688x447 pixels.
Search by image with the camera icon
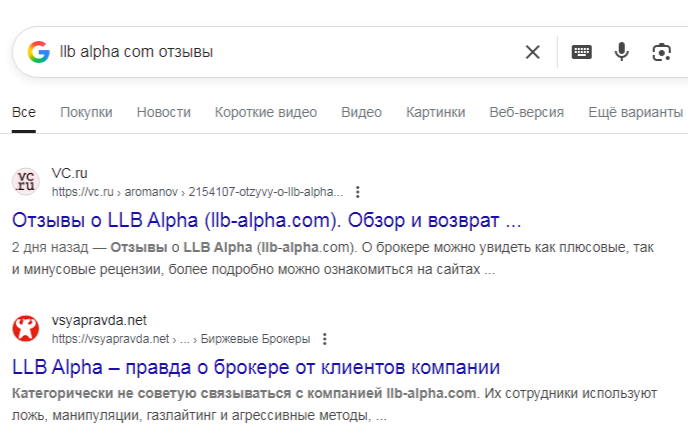point(661,52)
